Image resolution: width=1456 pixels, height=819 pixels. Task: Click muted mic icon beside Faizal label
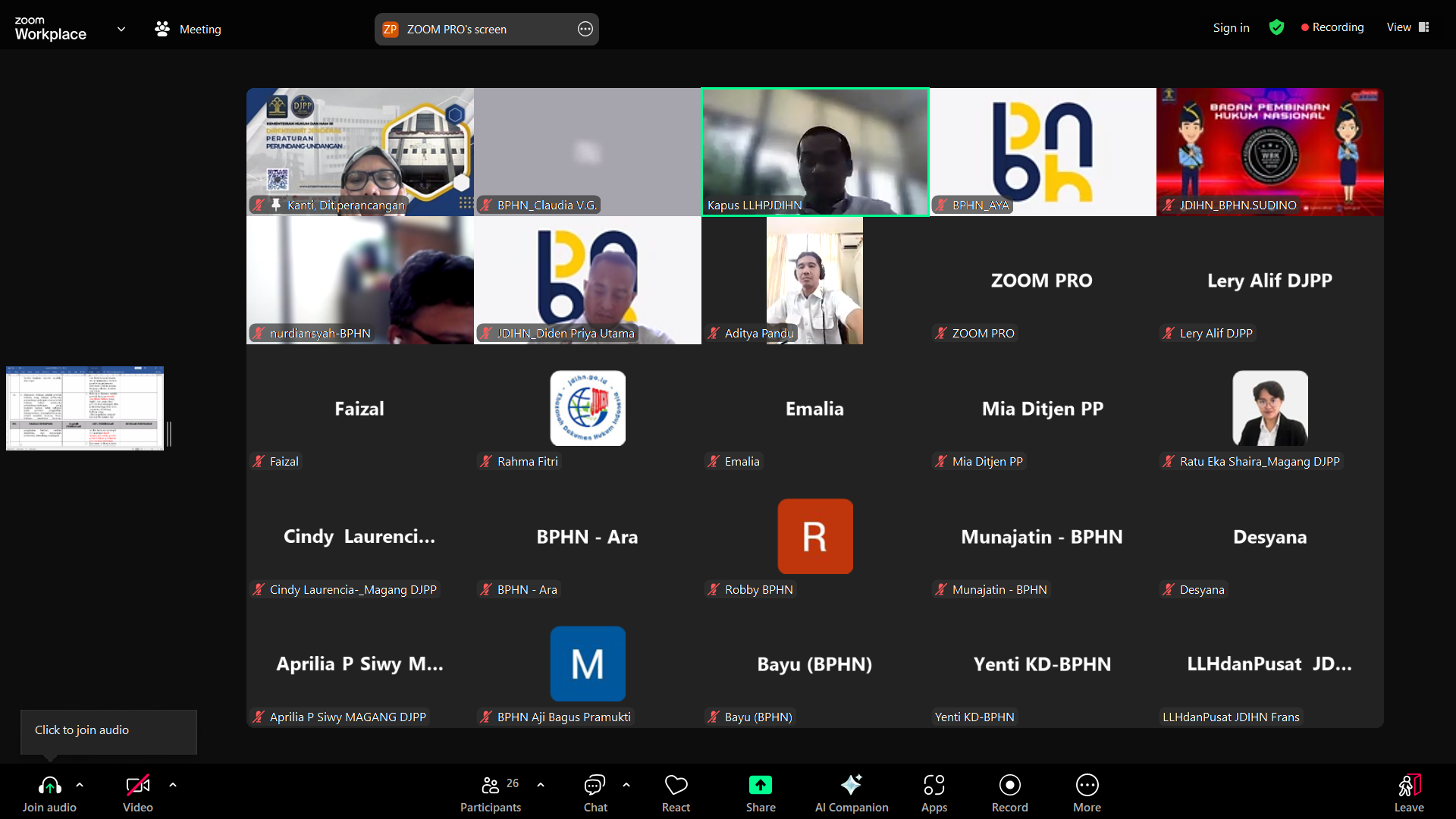pyautogui.click(x=259, y=461)
